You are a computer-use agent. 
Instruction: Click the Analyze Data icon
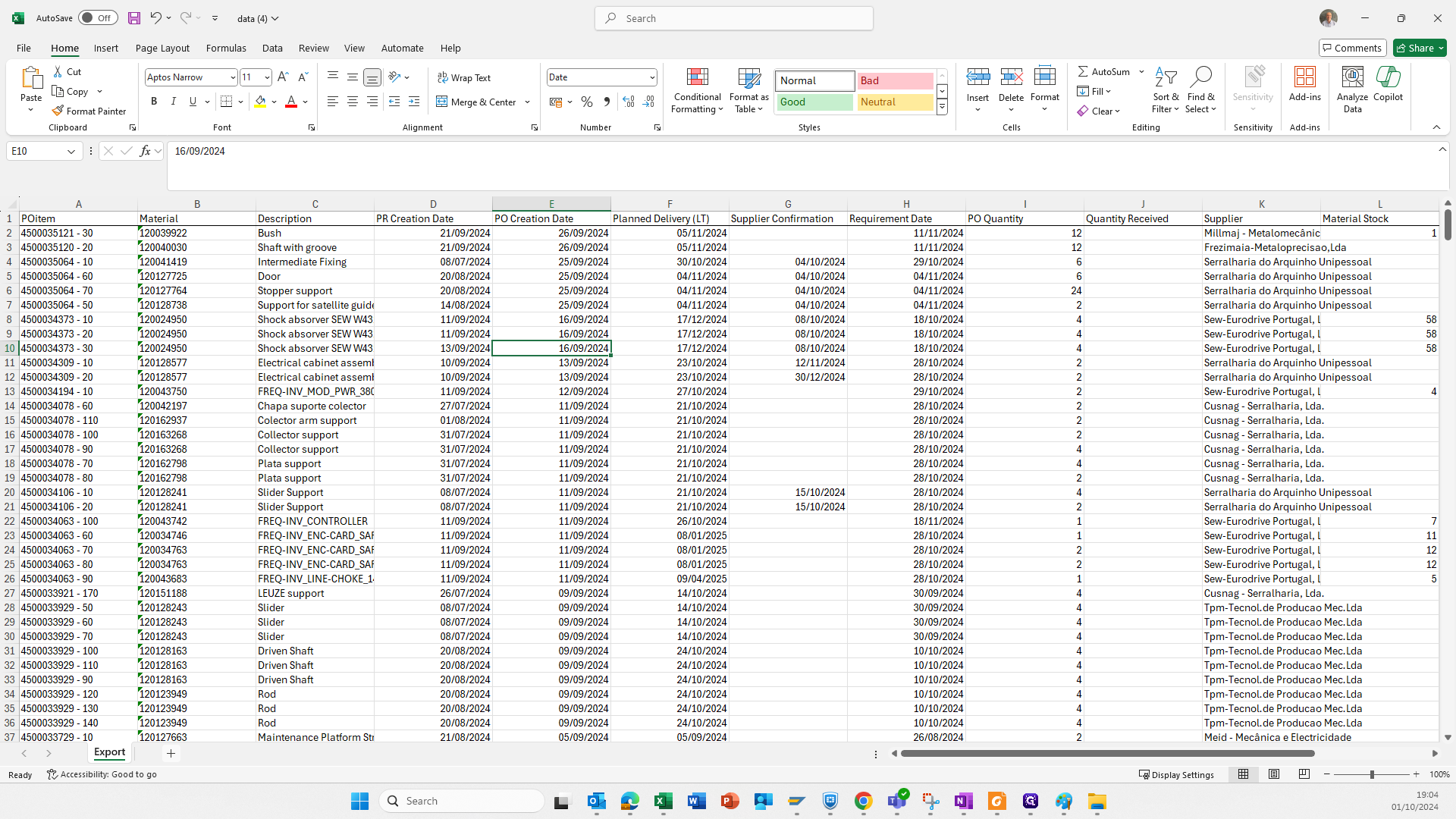1352,77
